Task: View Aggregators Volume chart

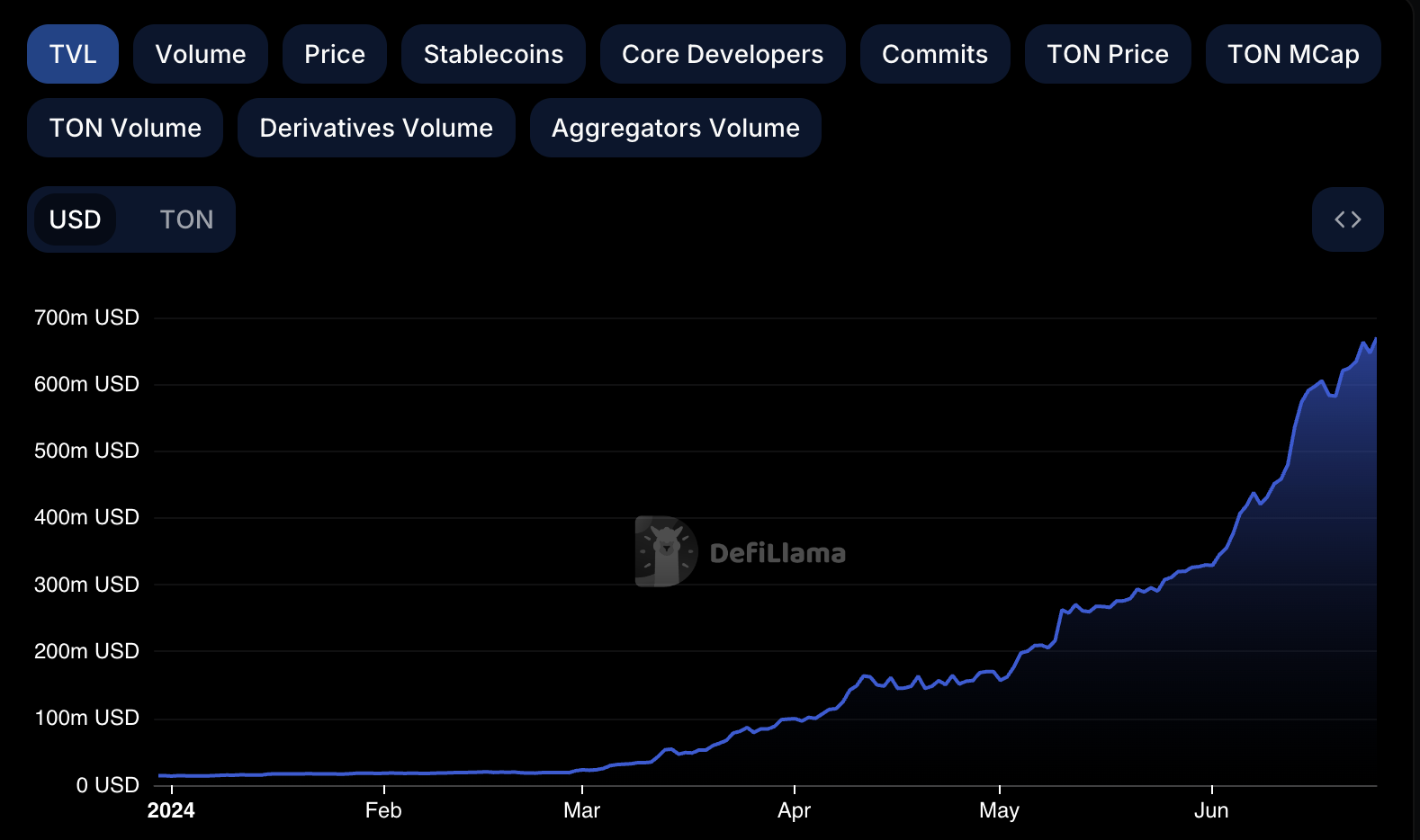Action: [675, 128]
